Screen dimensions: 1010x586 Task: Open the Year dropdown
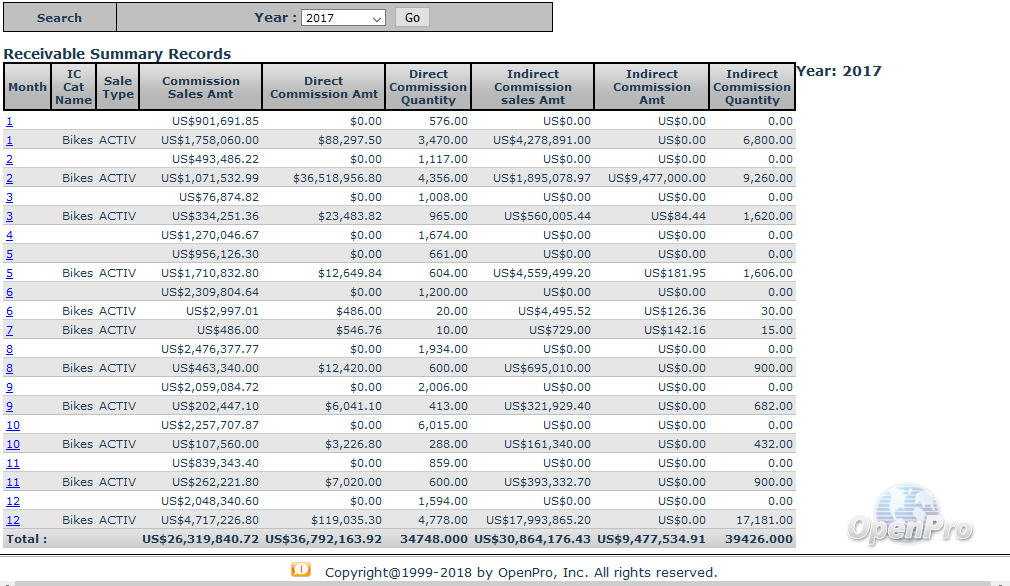343,18
